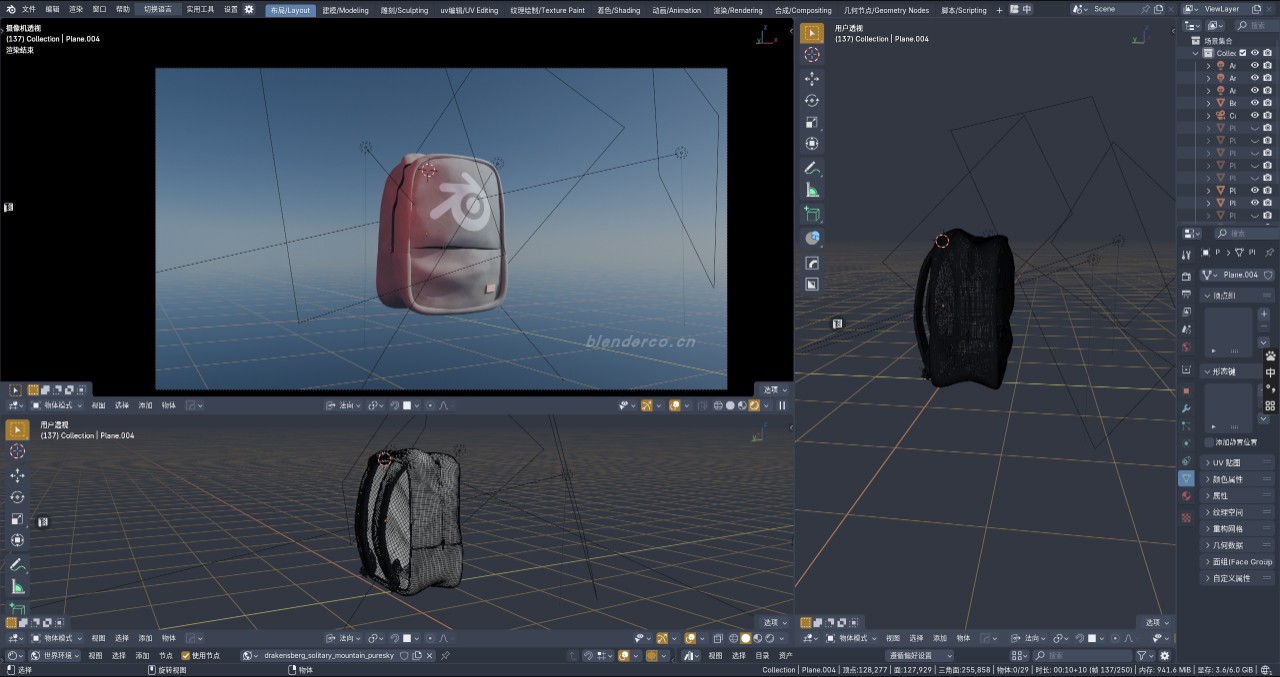Select the Transform tool in the right viewport toolbar
The height and width of the screenshot is (677, 1280).
point(812,144)
